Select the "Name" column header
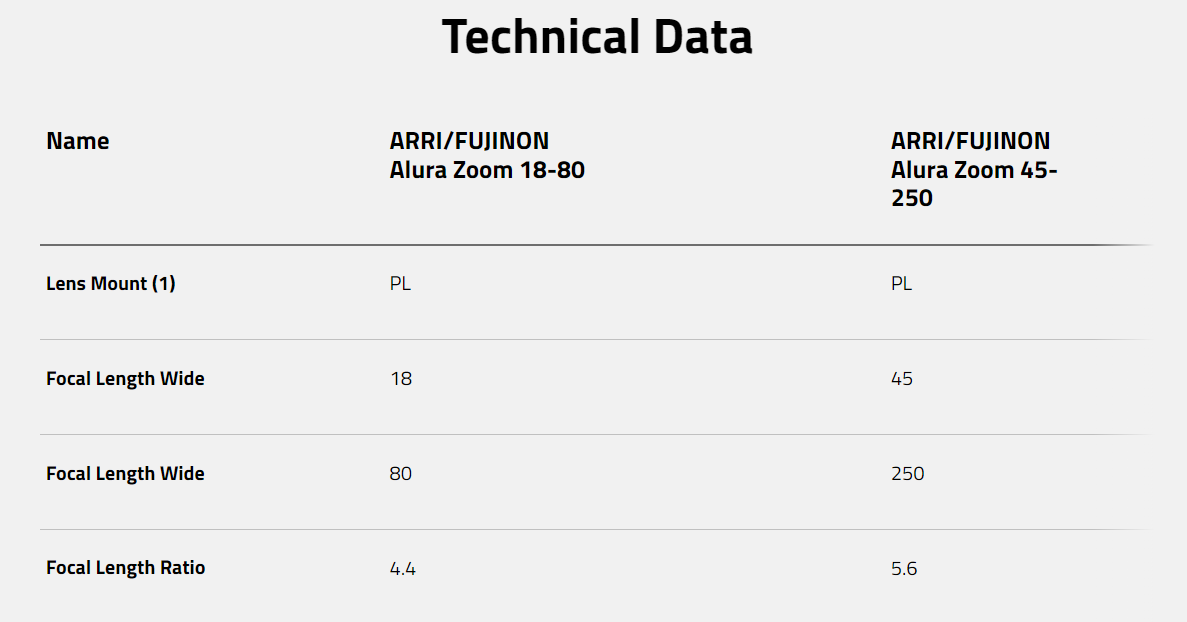1187x622 pixels. click(x=78, y=141)
